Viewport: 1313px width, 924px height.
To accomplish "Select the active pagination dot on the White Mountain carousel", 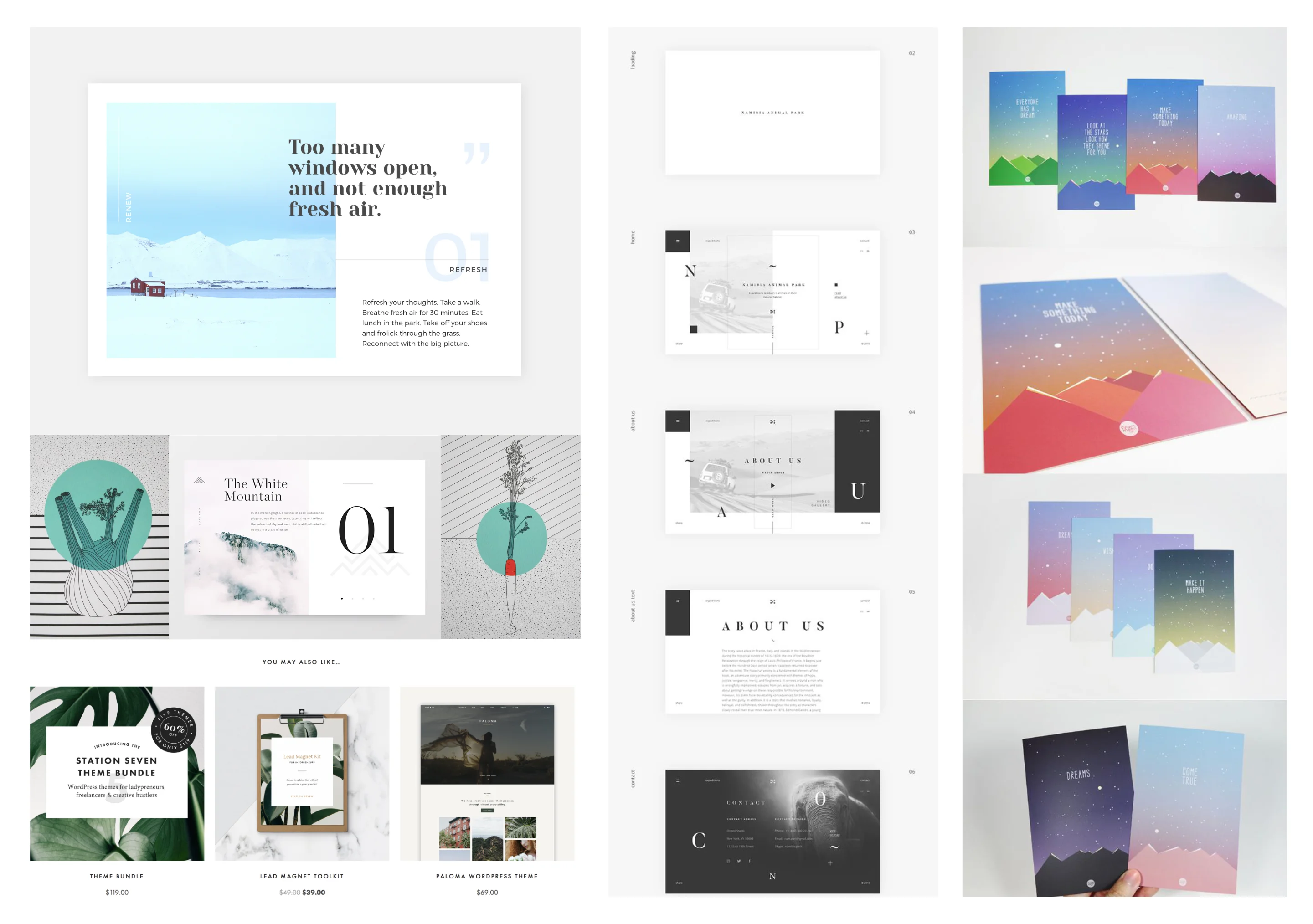I will (x=342, y=599).
